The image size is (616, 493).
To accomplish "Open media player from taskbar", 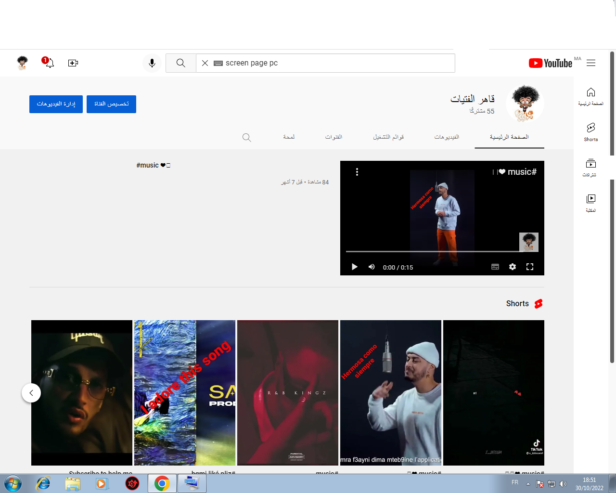I will pyautogui.click(x=101, y=484).
